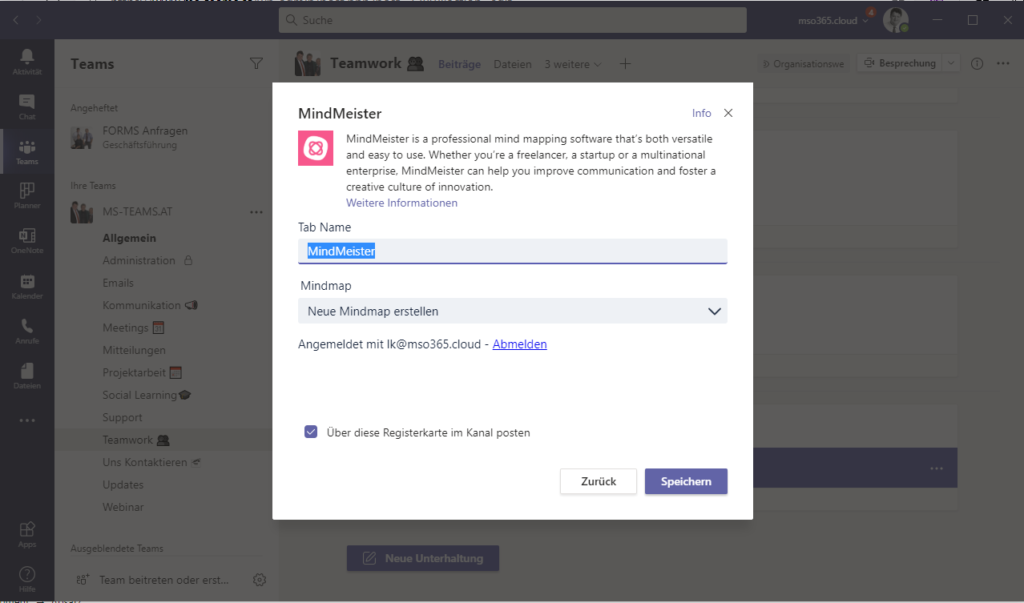Show more apps via sidebar ellipsis

(x=27, y=421)
